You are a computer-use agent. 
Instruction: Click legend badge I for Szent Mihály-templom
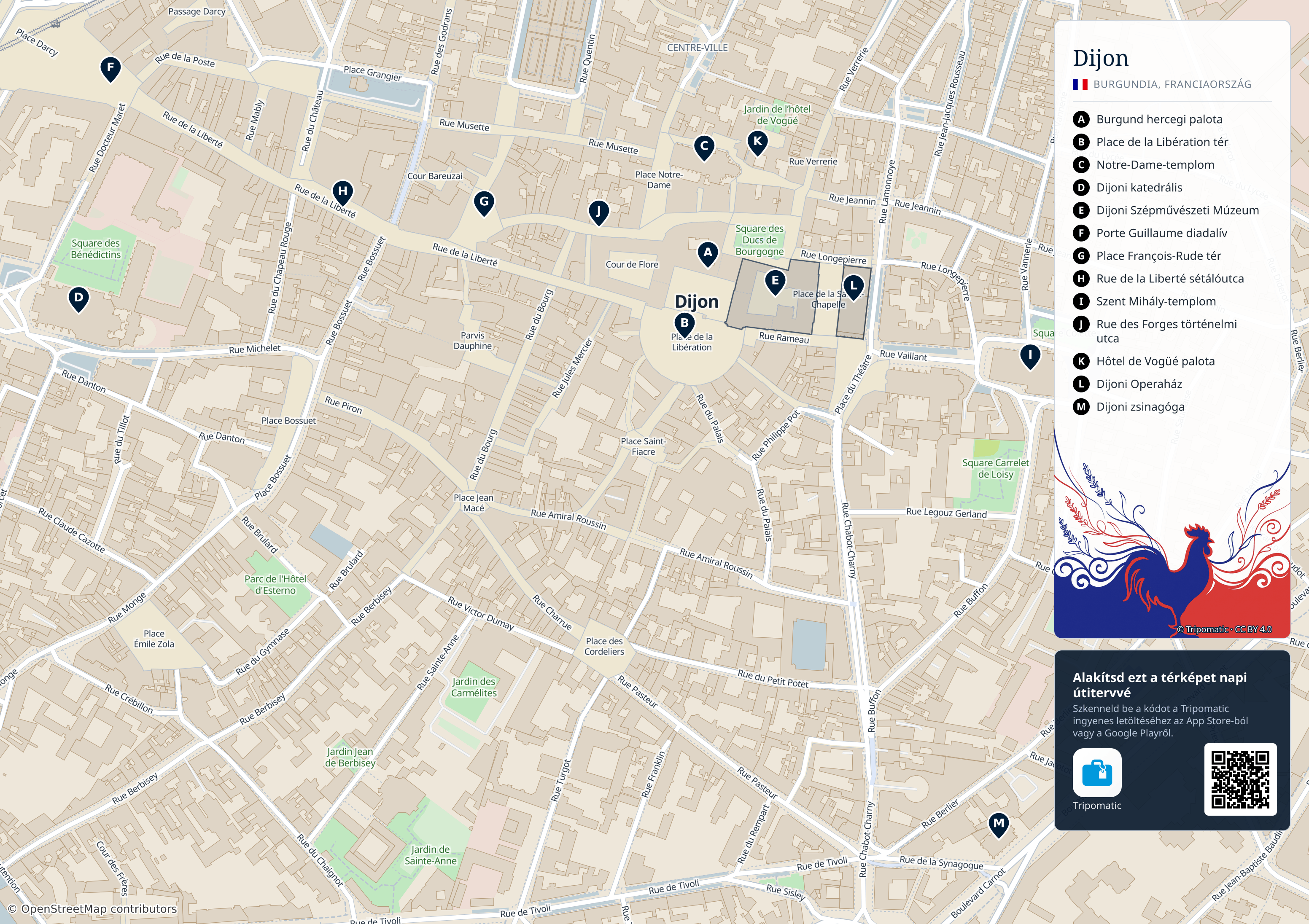[x=1081, y=301]
